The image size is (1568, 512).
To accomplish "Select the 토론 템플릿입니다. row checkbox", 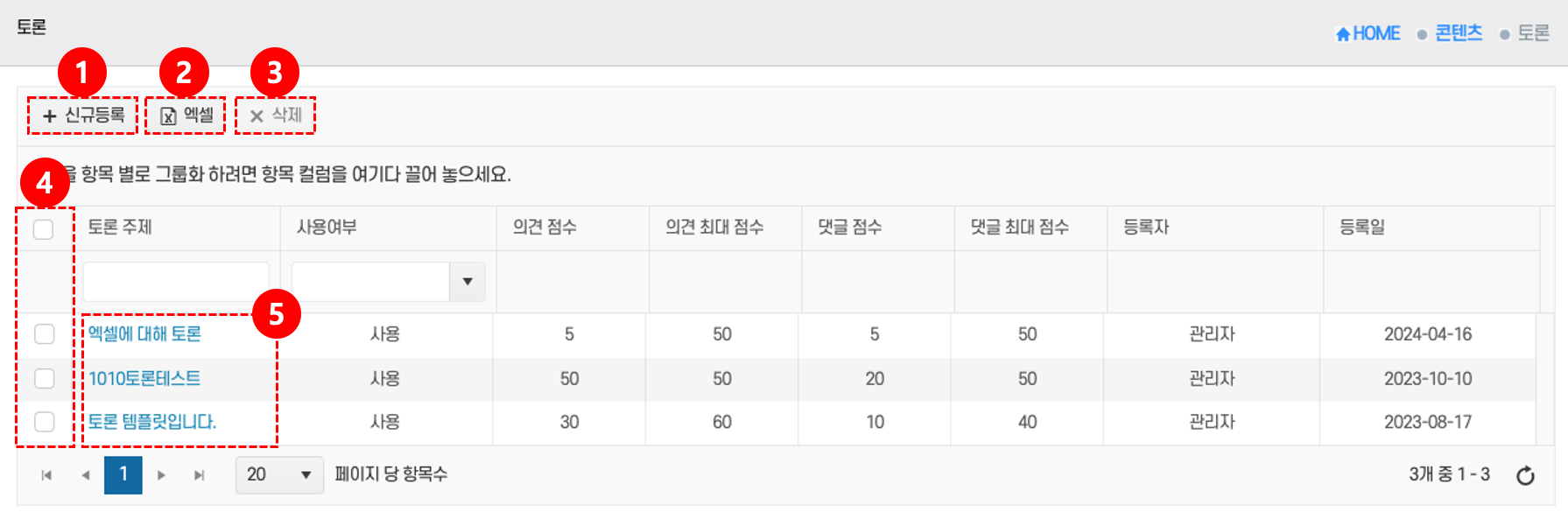I will 44,422.
